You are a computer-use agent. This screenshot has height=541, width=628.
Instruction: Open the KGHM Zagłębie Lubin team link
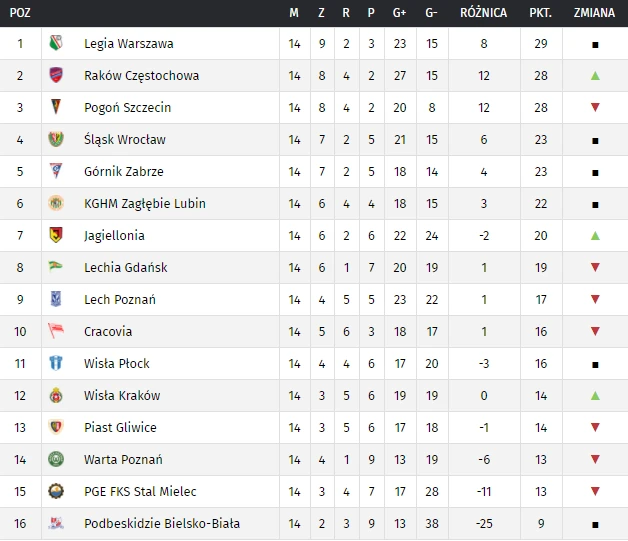click(x=144, y=204)
